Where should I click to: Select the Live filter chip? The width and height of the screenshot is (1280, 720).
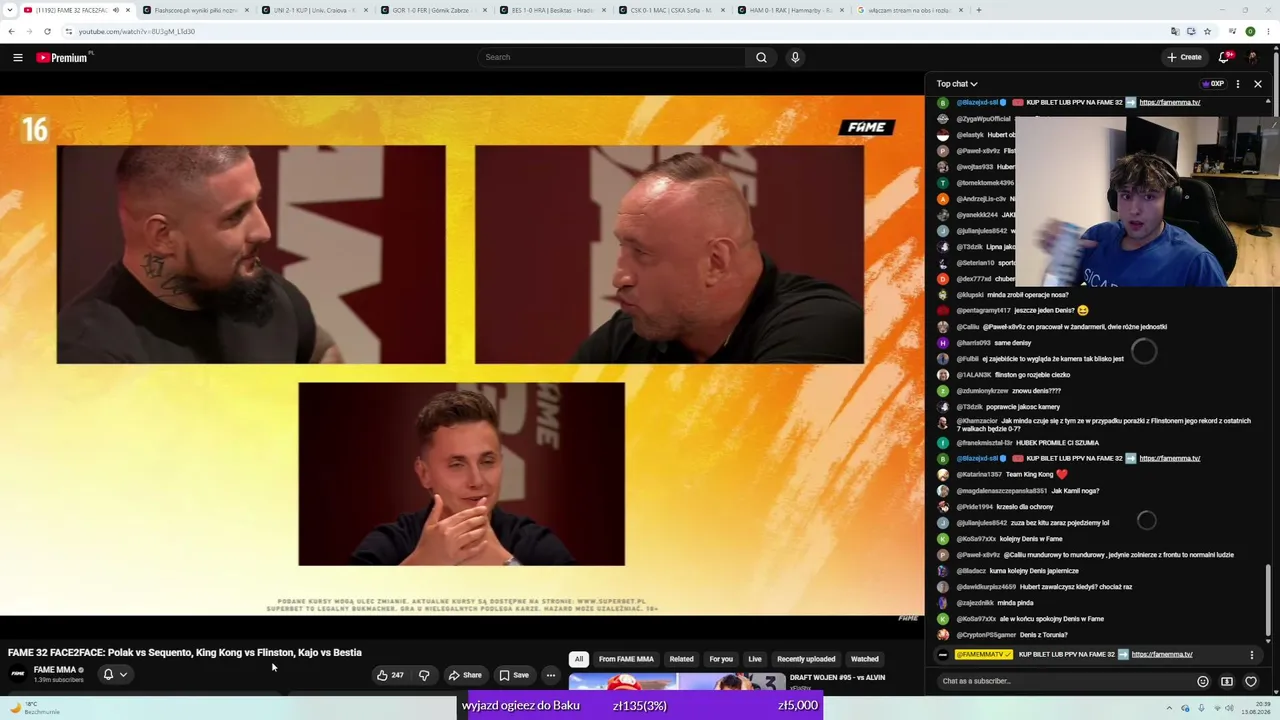tap(755, 659)
